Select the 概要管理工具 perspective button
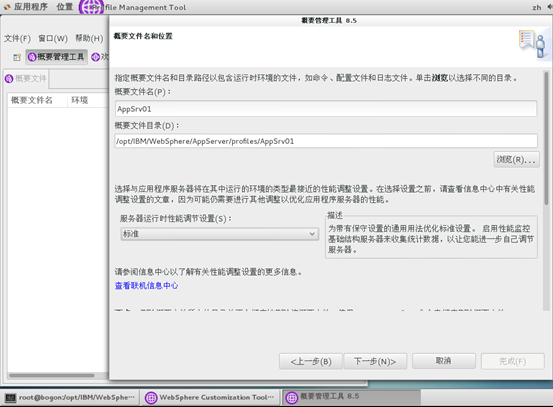Viewport: 553px width, 407px height. tap(56, 57)
